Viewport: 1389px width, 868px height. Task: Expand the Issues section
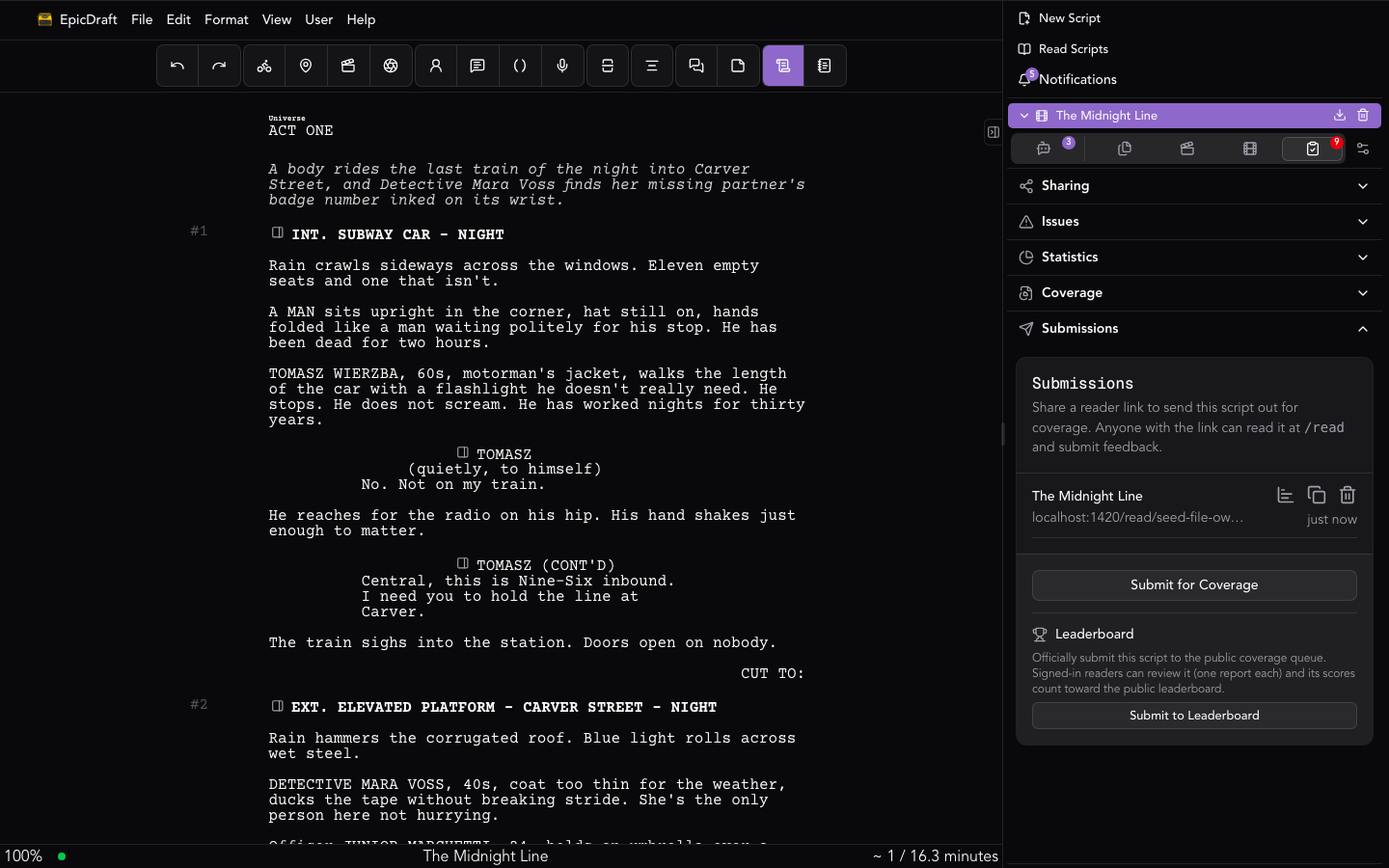pos(1194,222)
